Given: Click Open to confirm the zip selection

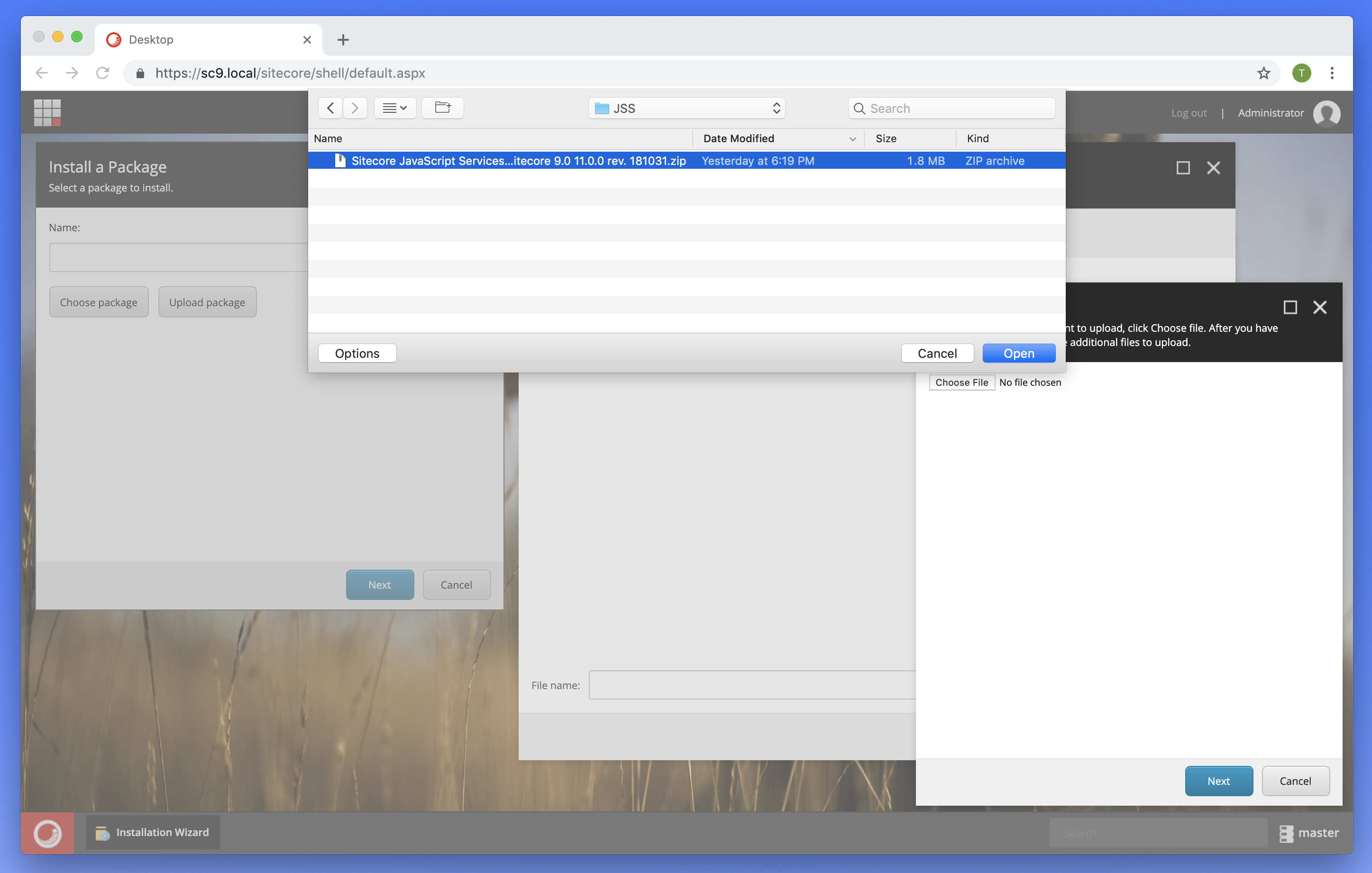Looking at the screenshot, I should tap(1018, 353).
